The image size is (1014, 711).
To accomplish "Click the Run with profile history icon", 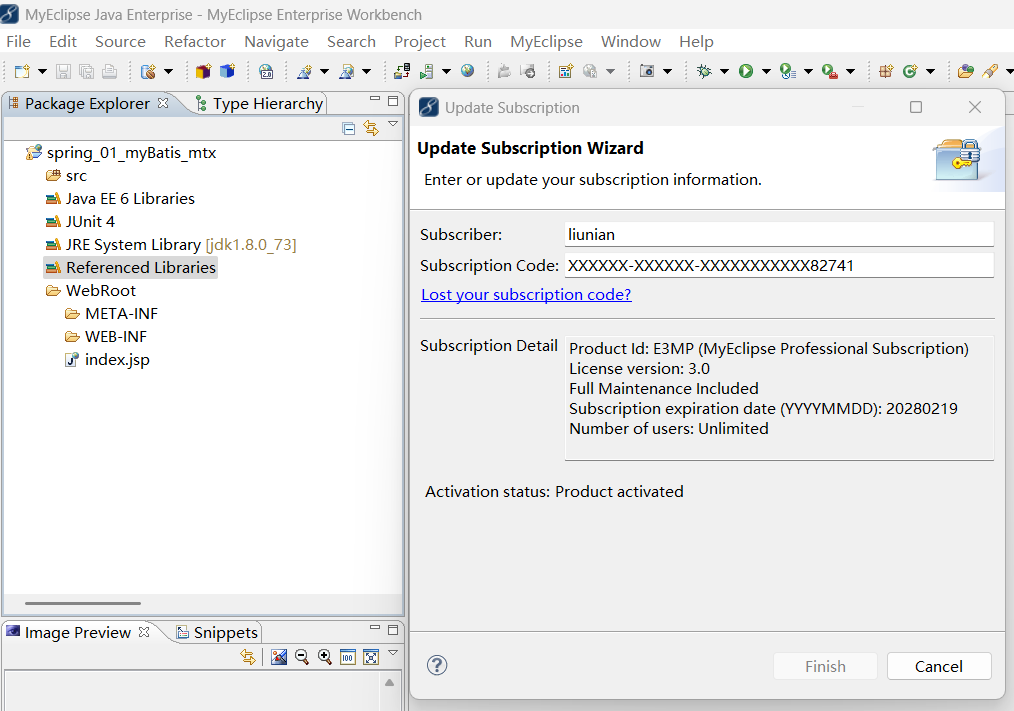I will [x=788, y=71].
